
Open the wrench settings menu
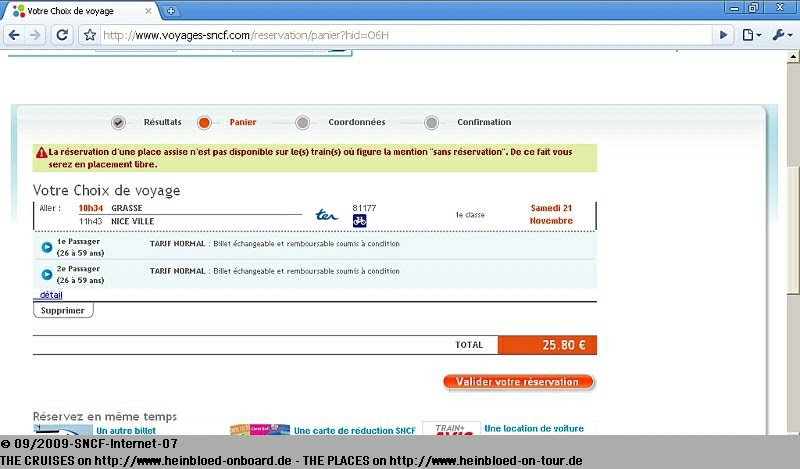tap(782, 35)
